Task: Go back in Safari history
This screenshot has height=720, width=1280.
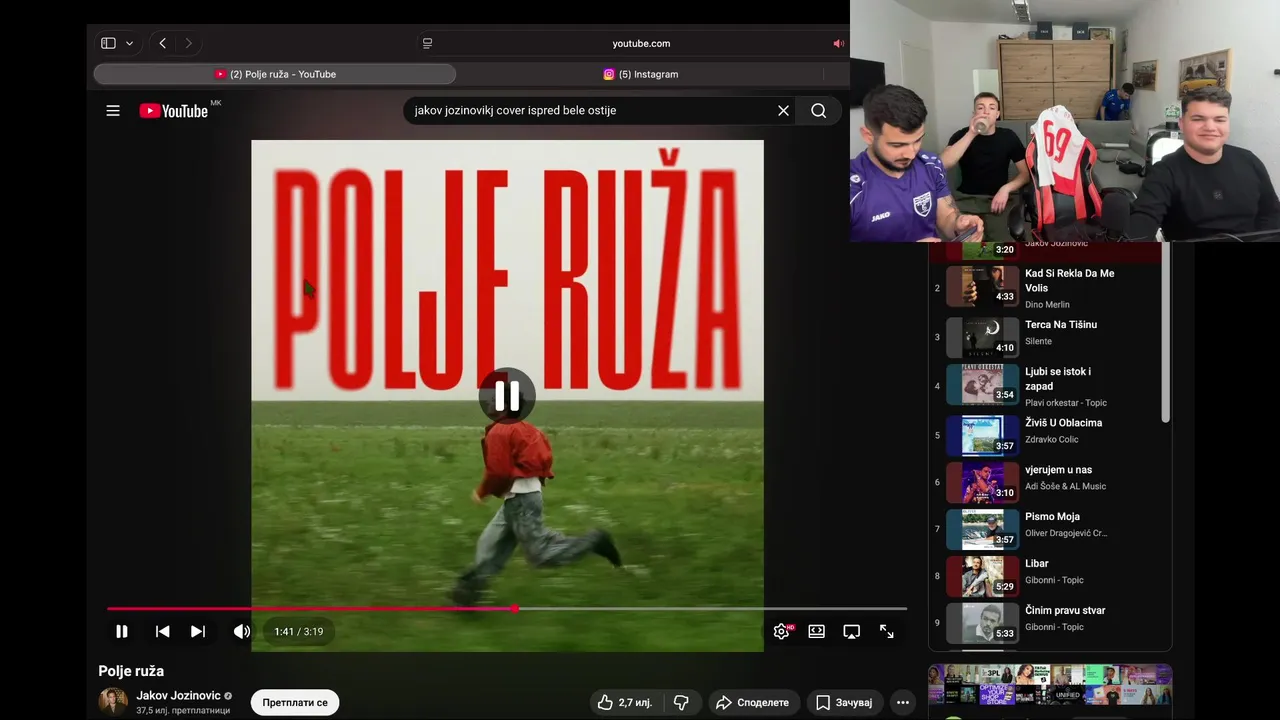Action: (x=162, y=43)
